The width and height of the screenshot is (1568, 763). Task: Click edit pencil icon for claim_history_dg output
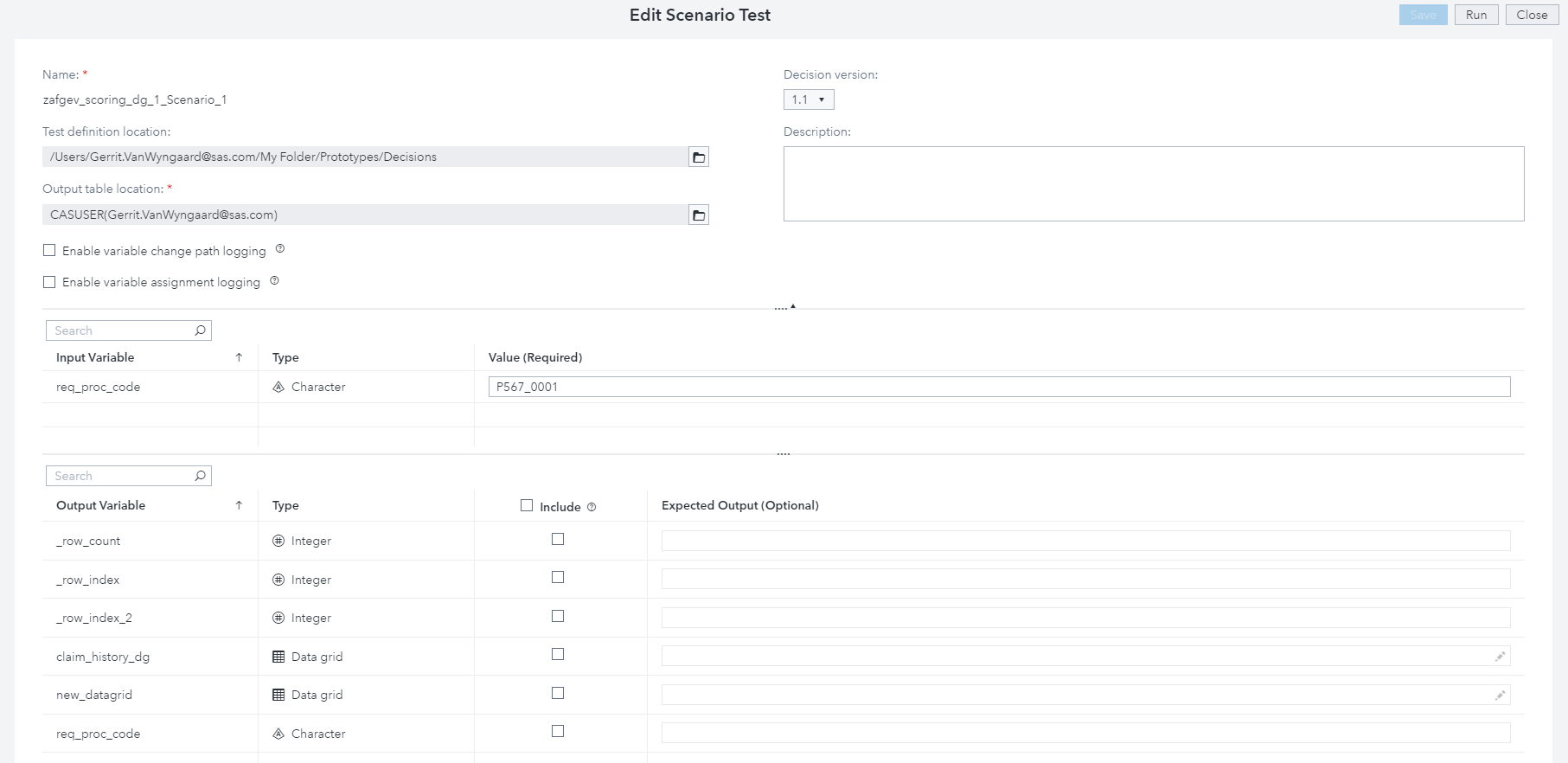1500,657
